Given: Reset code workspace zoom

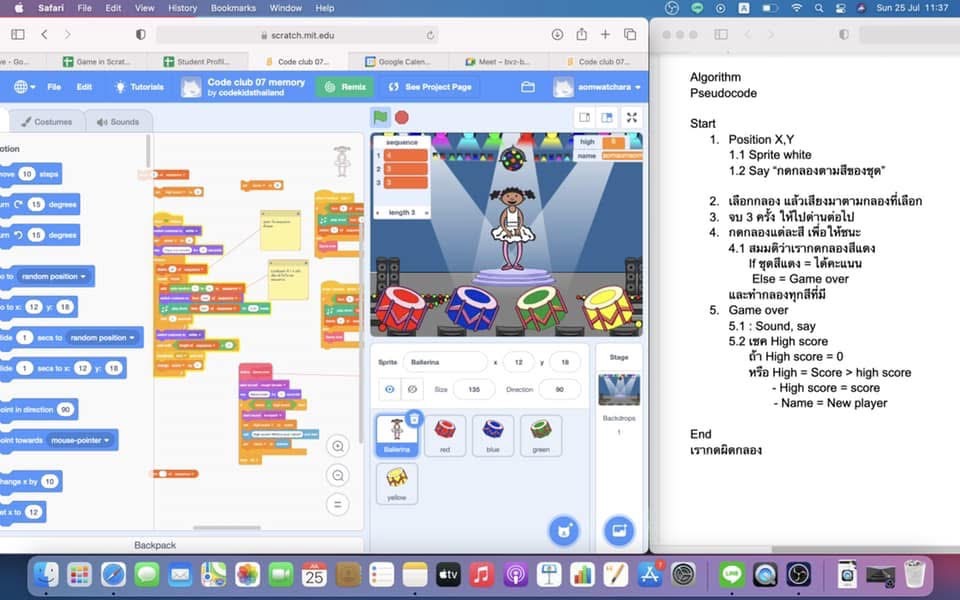Looking at the screenshot, I should click(x=337, y=504).
